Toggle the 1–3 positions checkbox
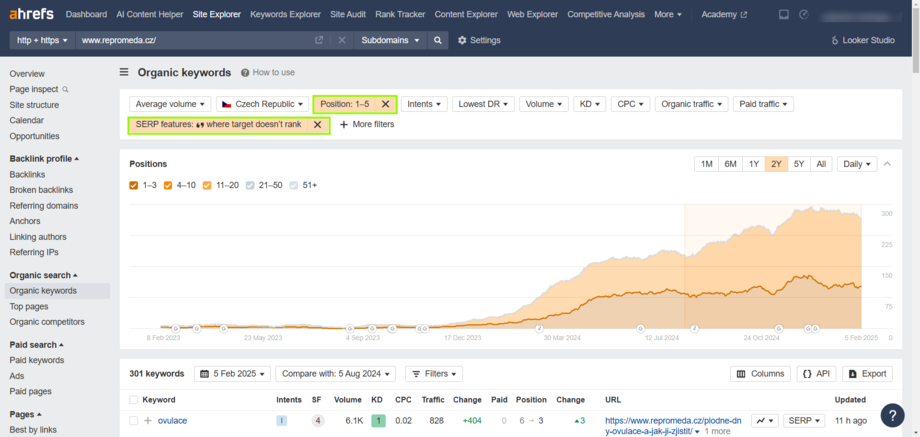The height and width of the screenshot is (437, 920). coord(134,185)
